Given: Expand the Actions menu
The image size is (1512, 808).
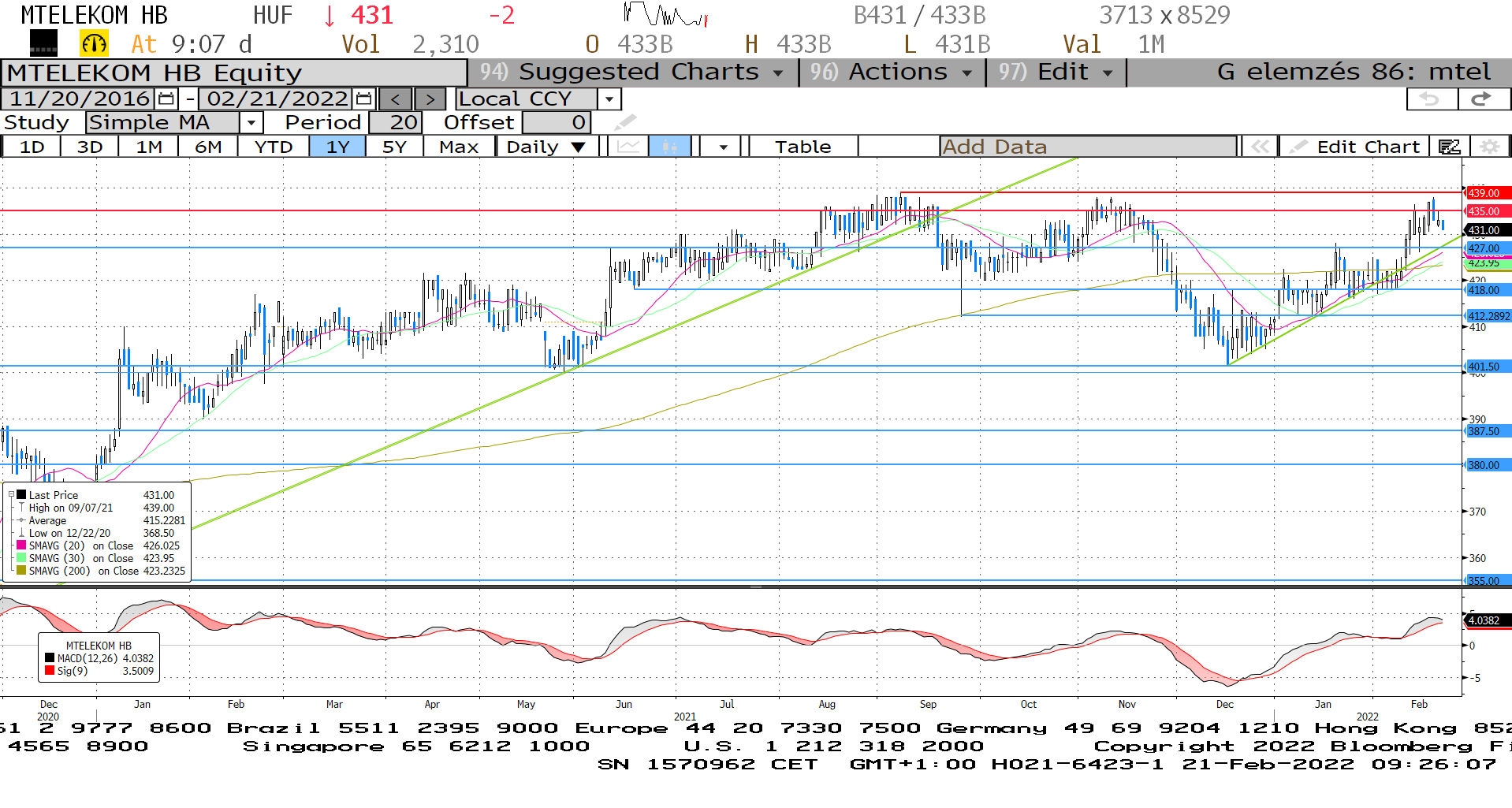Looking at the screenshot, I should [x=892, y=72].
